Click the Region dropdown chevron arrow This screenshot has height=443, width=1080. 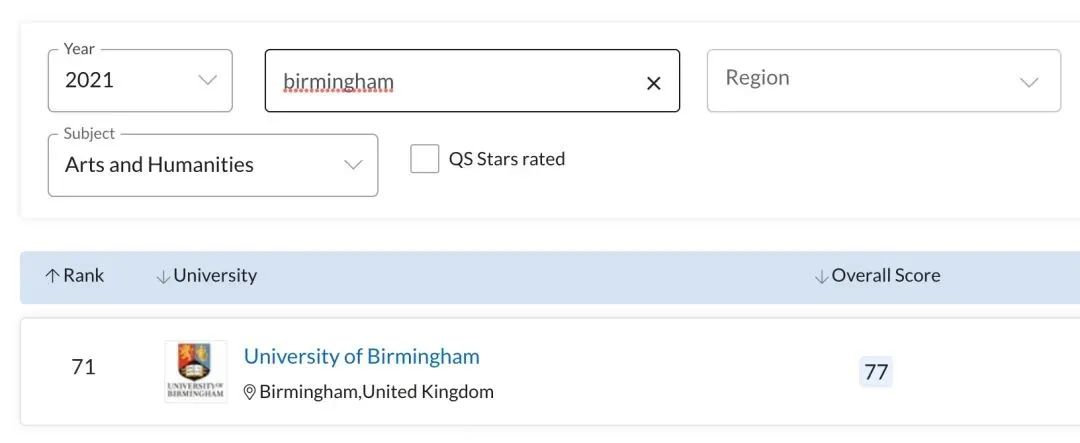coord(1029,83)
